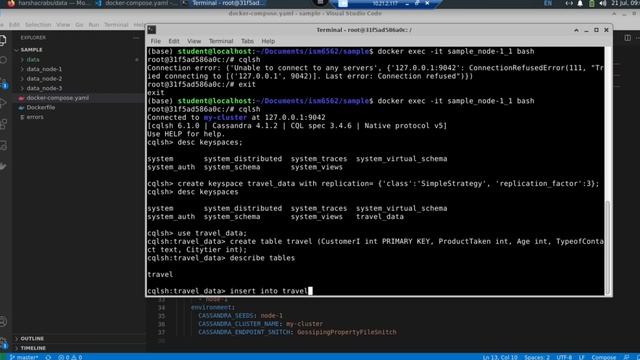
Task: Open the Explorer panel's more actions ellipsis
Action: [x=136, y=38]
